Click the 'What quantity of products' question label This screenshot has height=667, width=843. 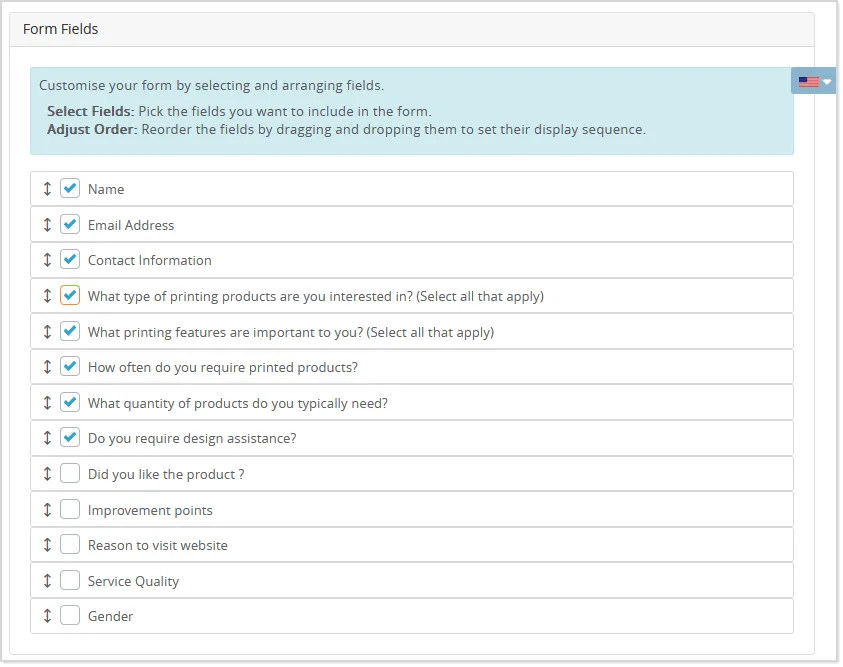238,404
